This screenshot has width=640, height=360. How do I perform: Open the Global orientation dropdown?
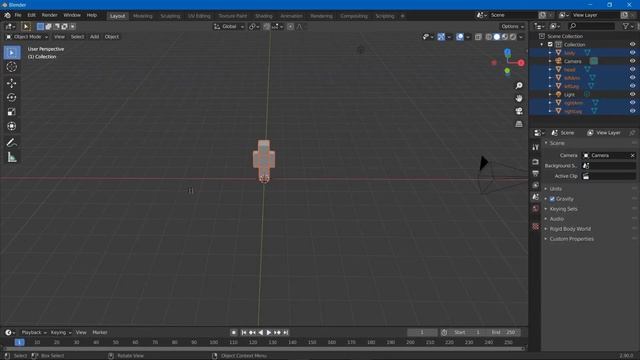click(x=229, y=27)
